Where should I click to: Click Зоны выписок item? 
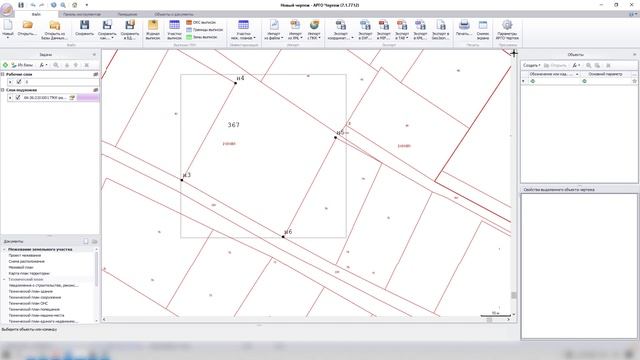[x=202, y=37]
